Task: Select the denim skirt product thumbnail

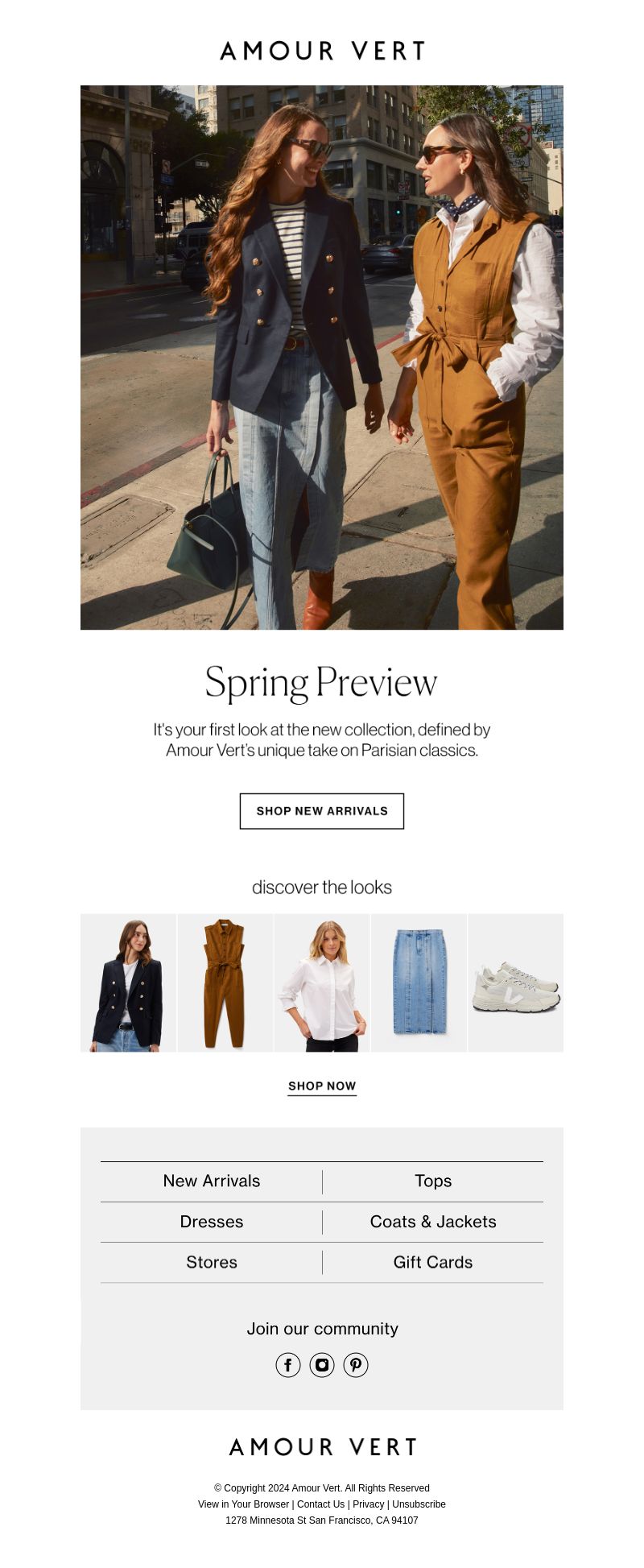Action: click(419, 983)
